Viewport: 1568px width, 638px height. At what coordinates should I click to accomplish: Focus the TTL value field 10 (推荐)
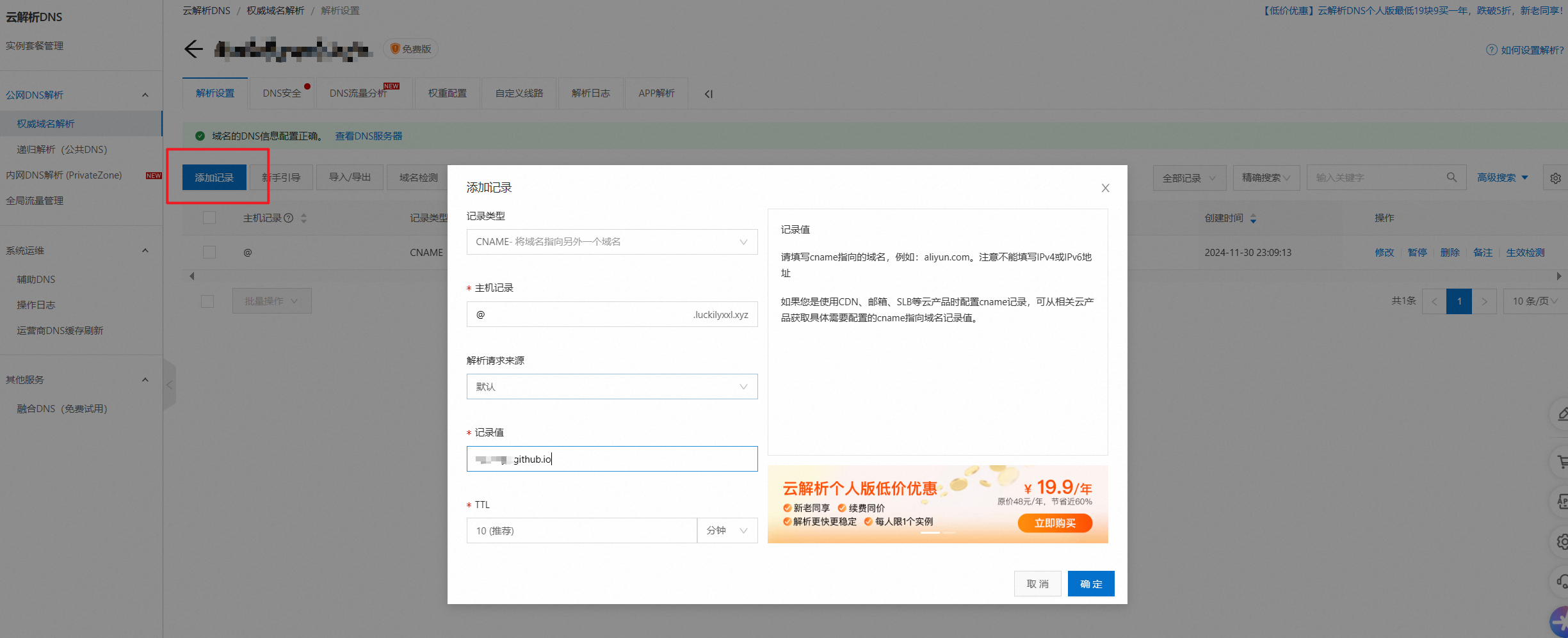tap(581, 530)
